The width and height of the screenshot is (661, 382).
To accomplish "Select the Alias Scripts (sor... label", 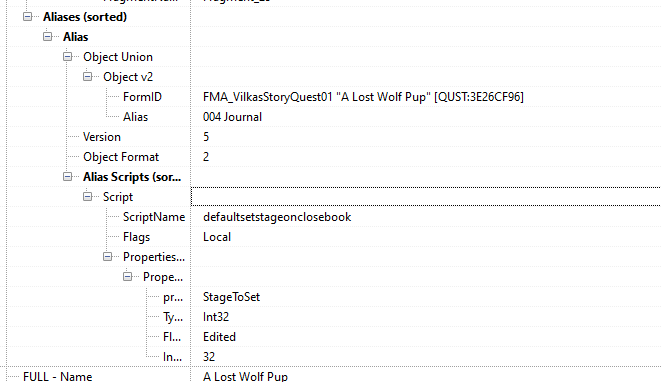I will (132, 177).
